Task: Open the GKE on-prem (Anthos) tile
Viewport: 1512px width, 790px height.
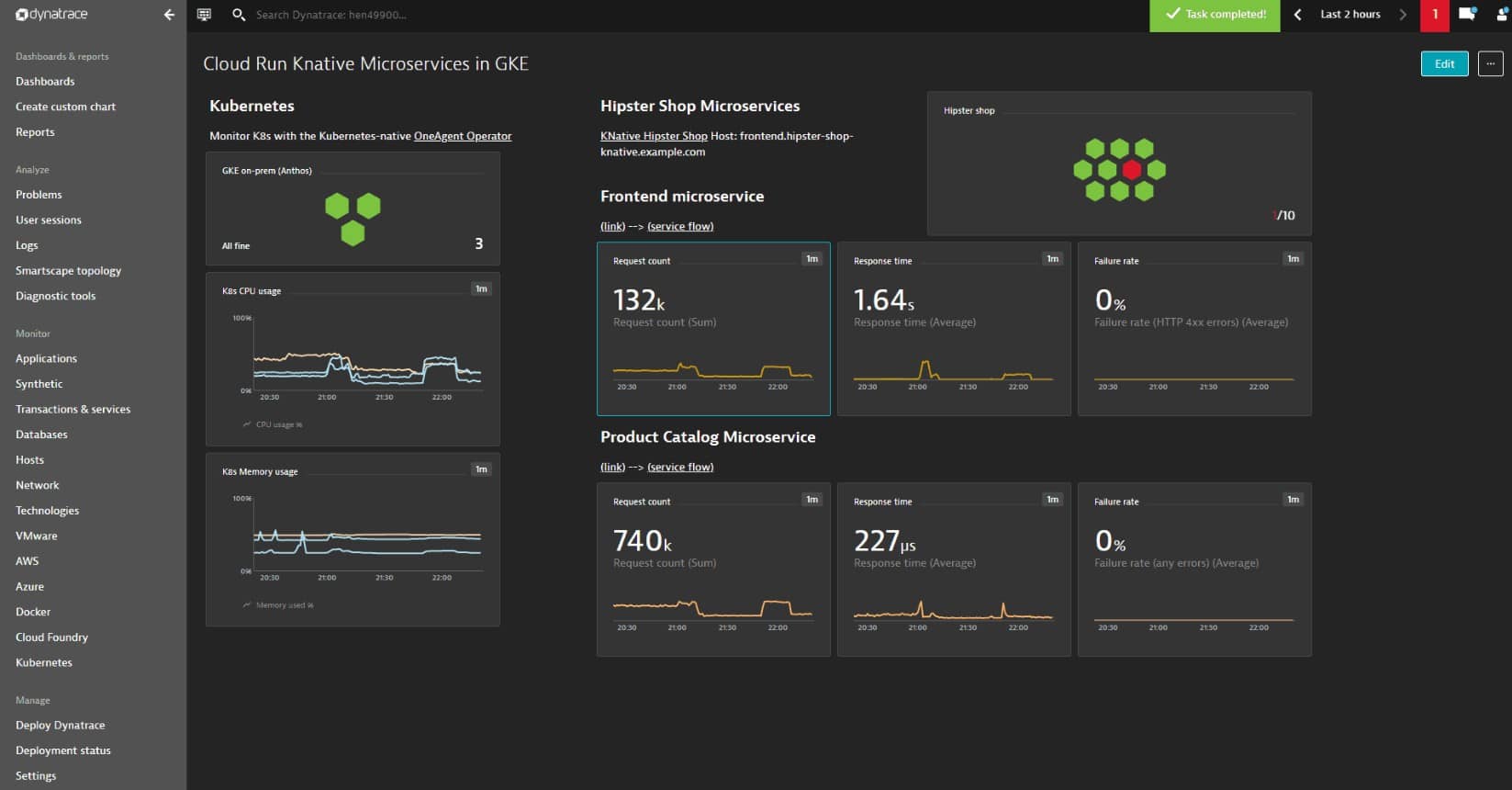Action: (353, 209)
